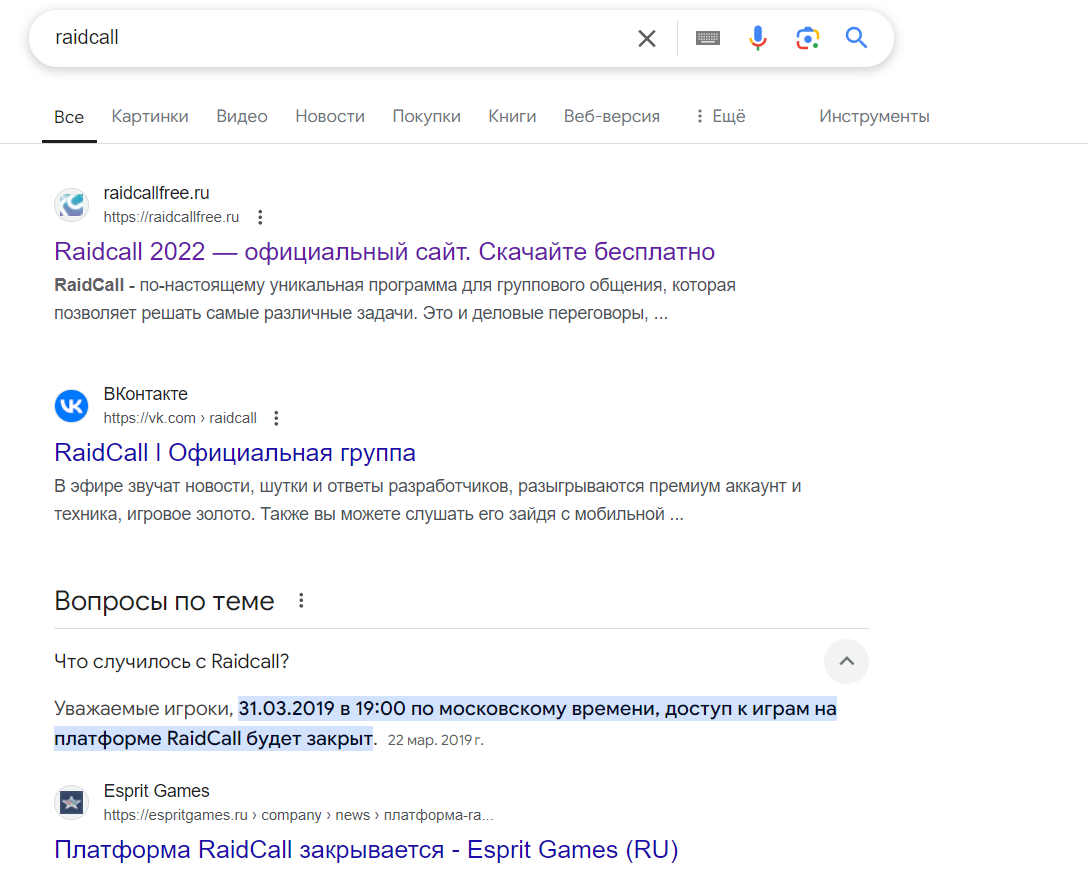
Task: Switch to the Видео tab
Action: coord(241,117)
